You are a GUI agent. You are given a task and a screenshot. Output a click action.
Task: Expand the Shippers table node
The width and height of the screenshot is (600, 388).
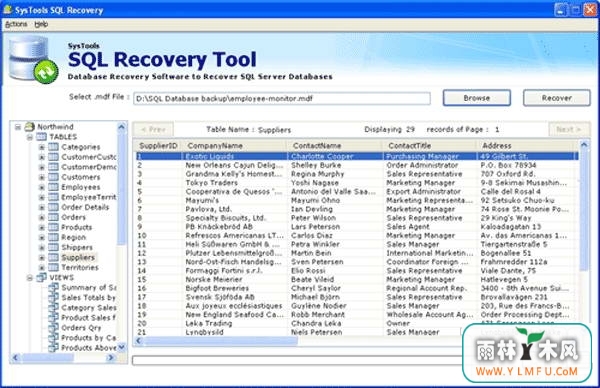[x=42, y=247]
